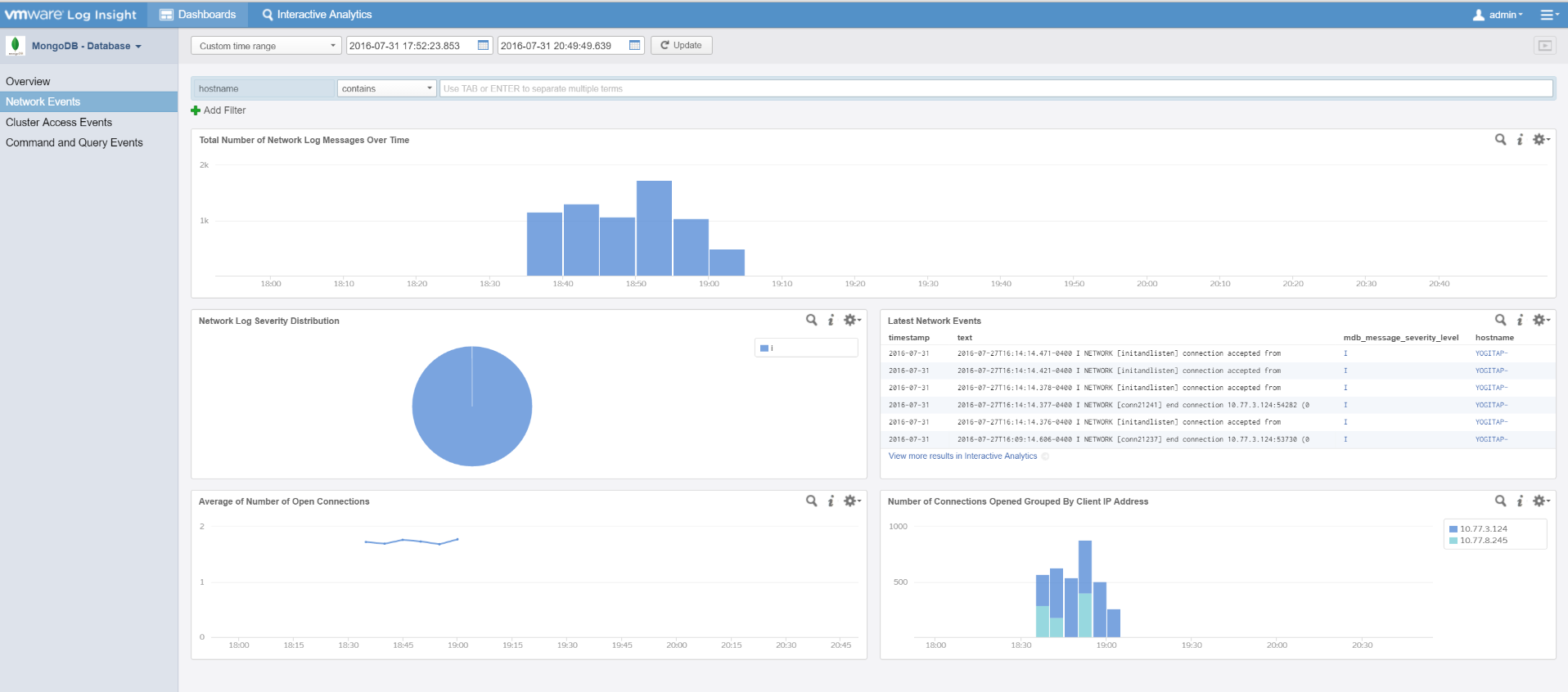Screen dimensions: 1568x692
Task: Open gear menu of Average Open Connections chart
Action: [852, 501]
